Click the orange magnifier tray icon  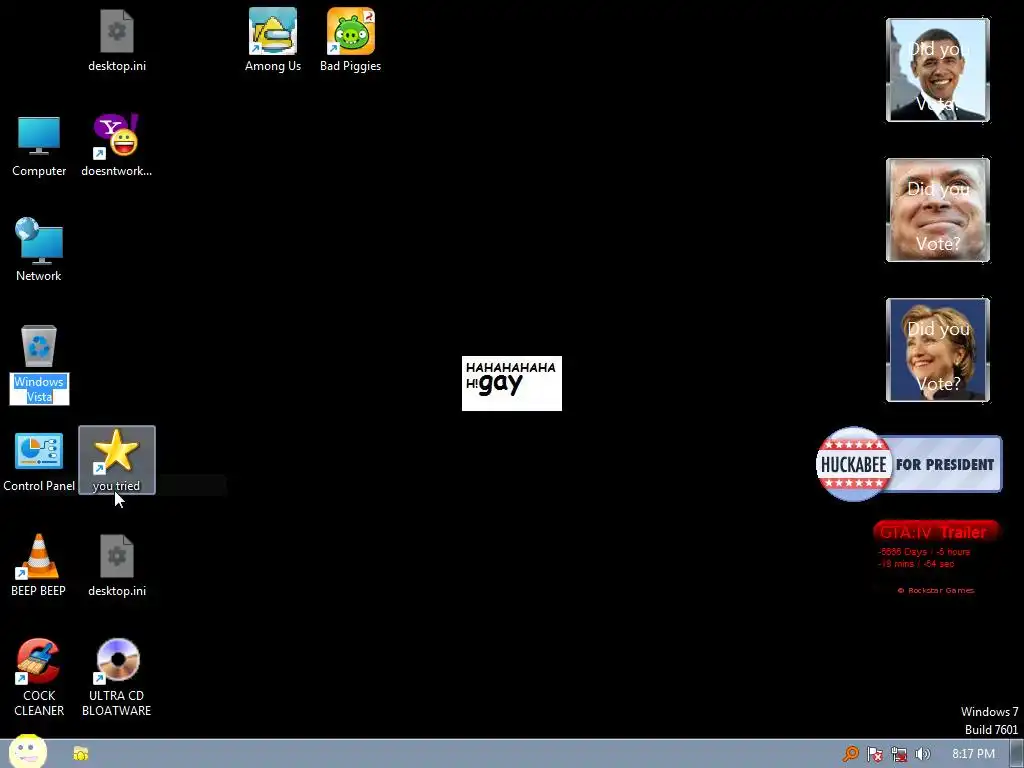tap(850, 754)
